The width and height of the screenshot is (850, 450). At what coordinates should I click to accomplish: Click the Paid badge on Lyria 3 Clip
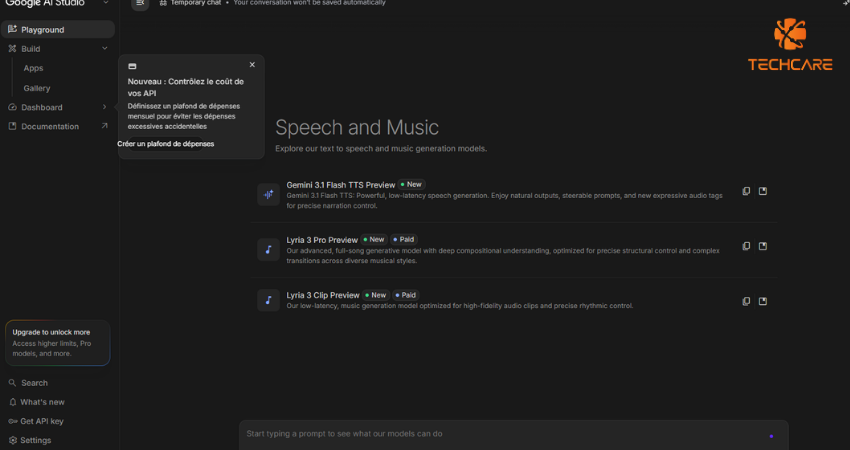point(406,295)
